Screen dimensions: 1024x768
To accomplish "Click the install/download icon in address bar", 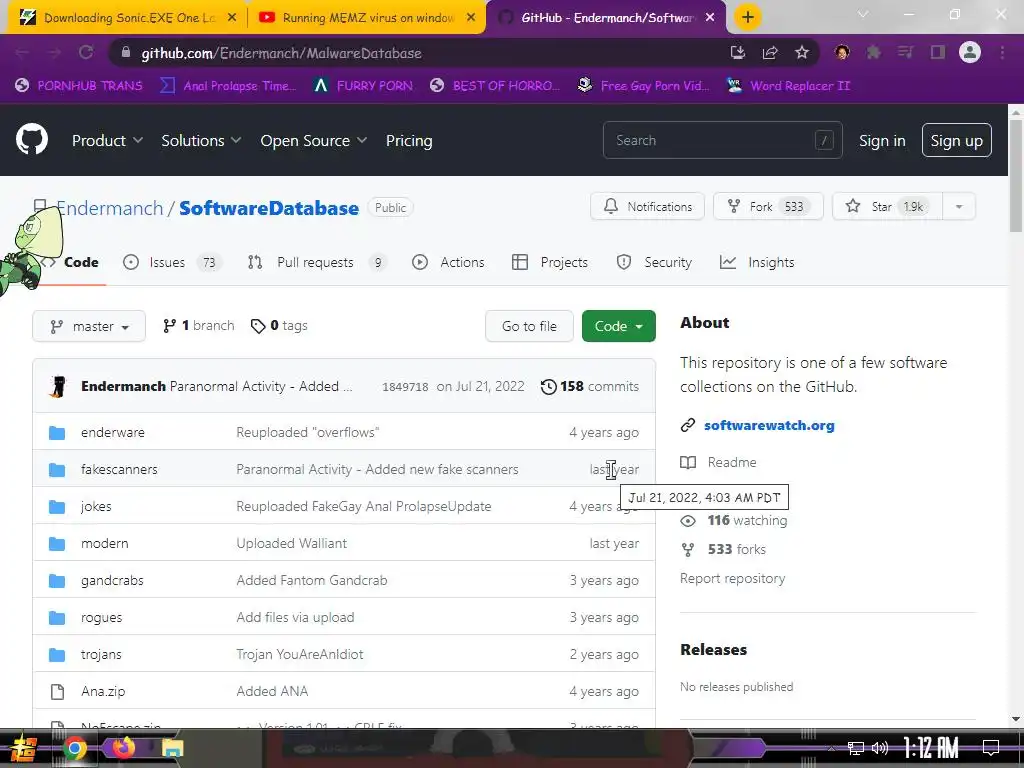I will pos(737,53).
